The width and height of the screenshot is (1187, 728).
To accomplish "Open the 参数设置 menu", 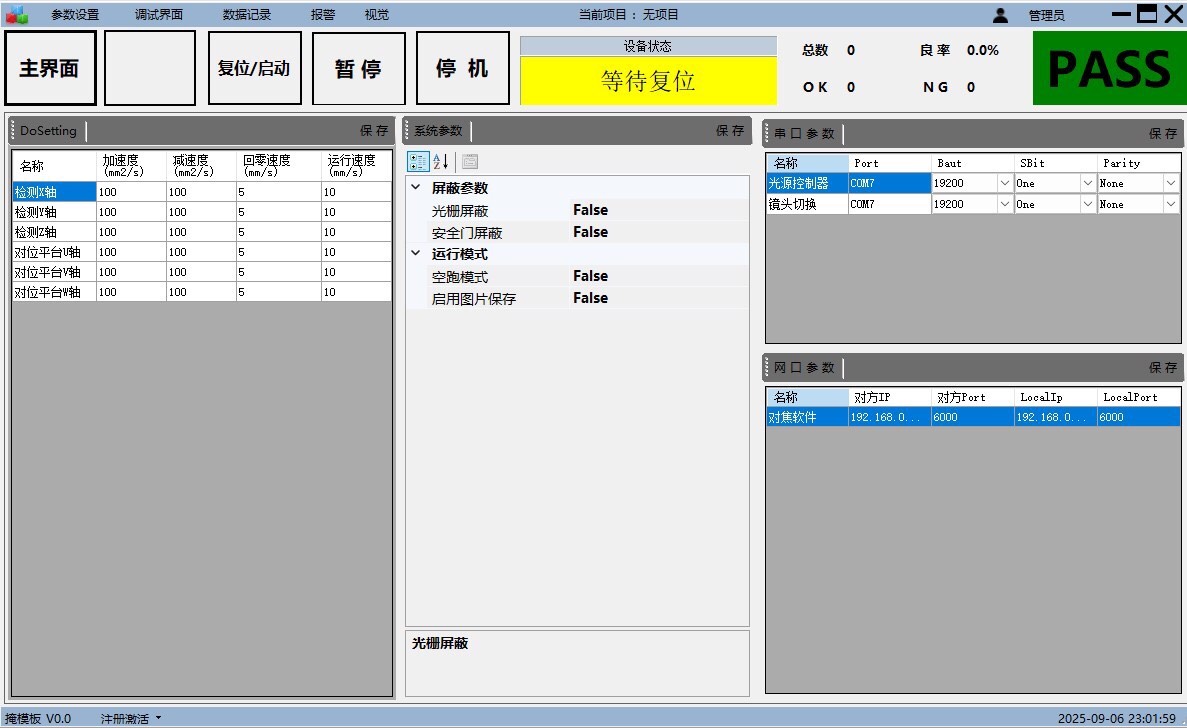I will coord(75,14).
